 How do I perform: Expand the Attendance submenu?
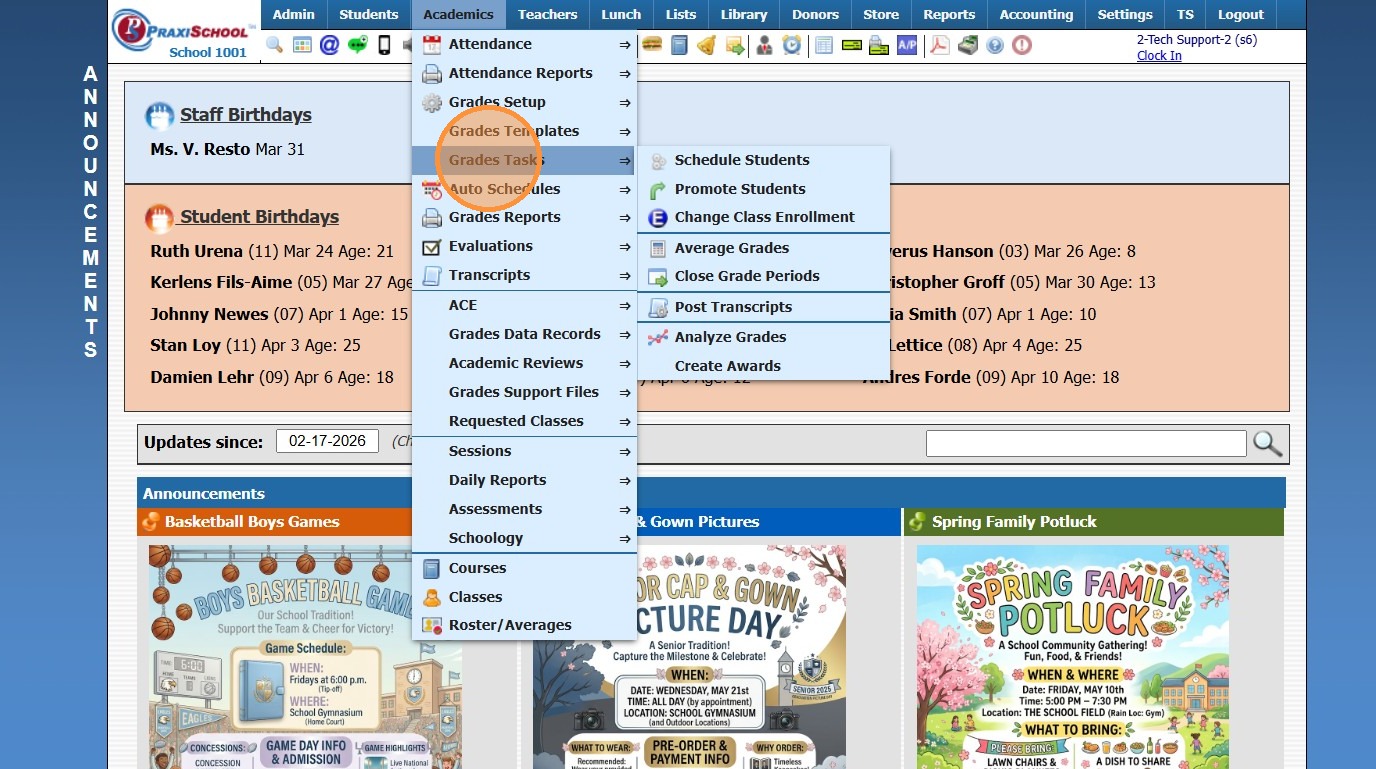pos(524,44)
